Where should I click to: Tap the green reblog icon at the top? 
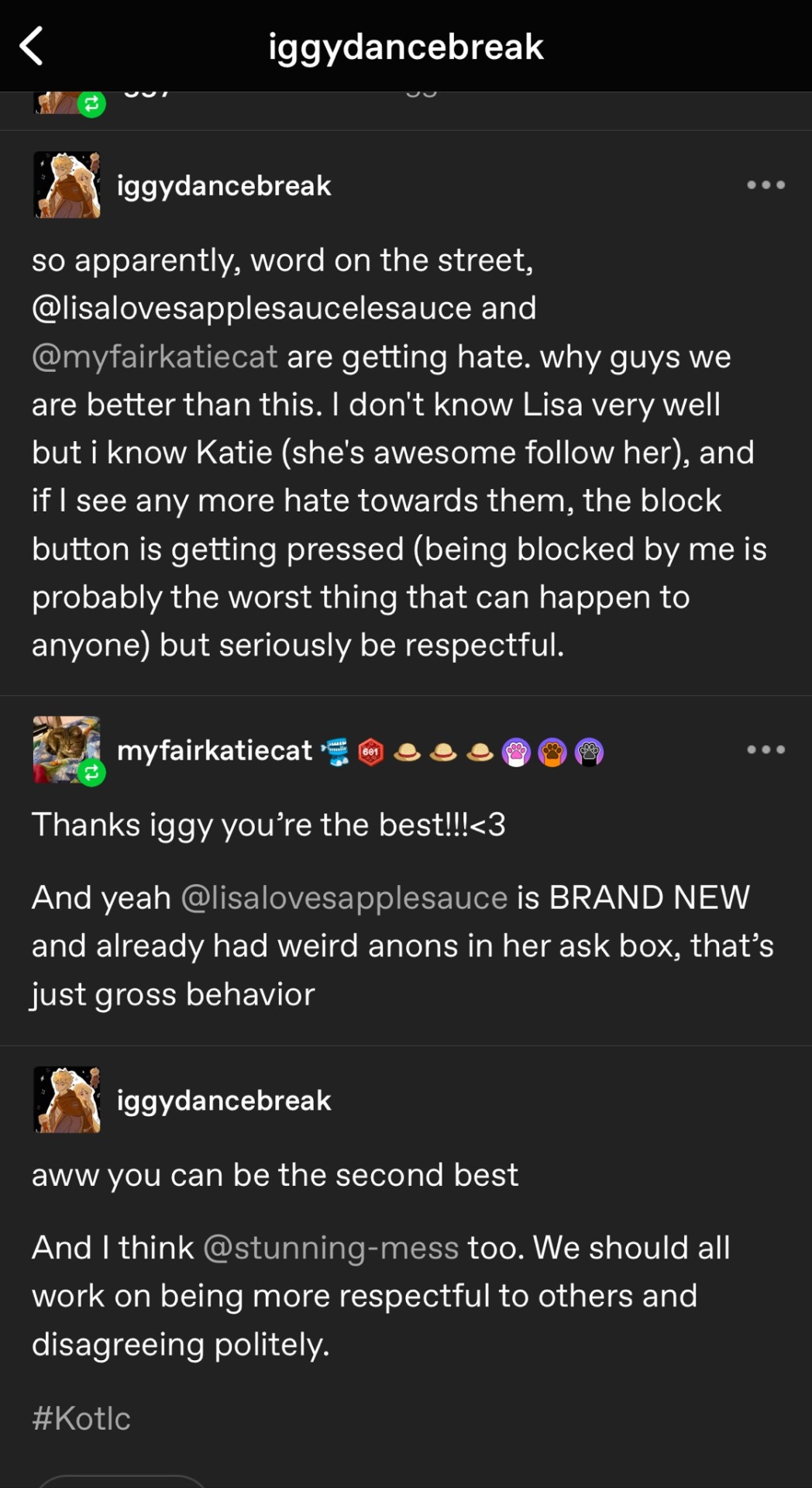[x=91, y=103]
